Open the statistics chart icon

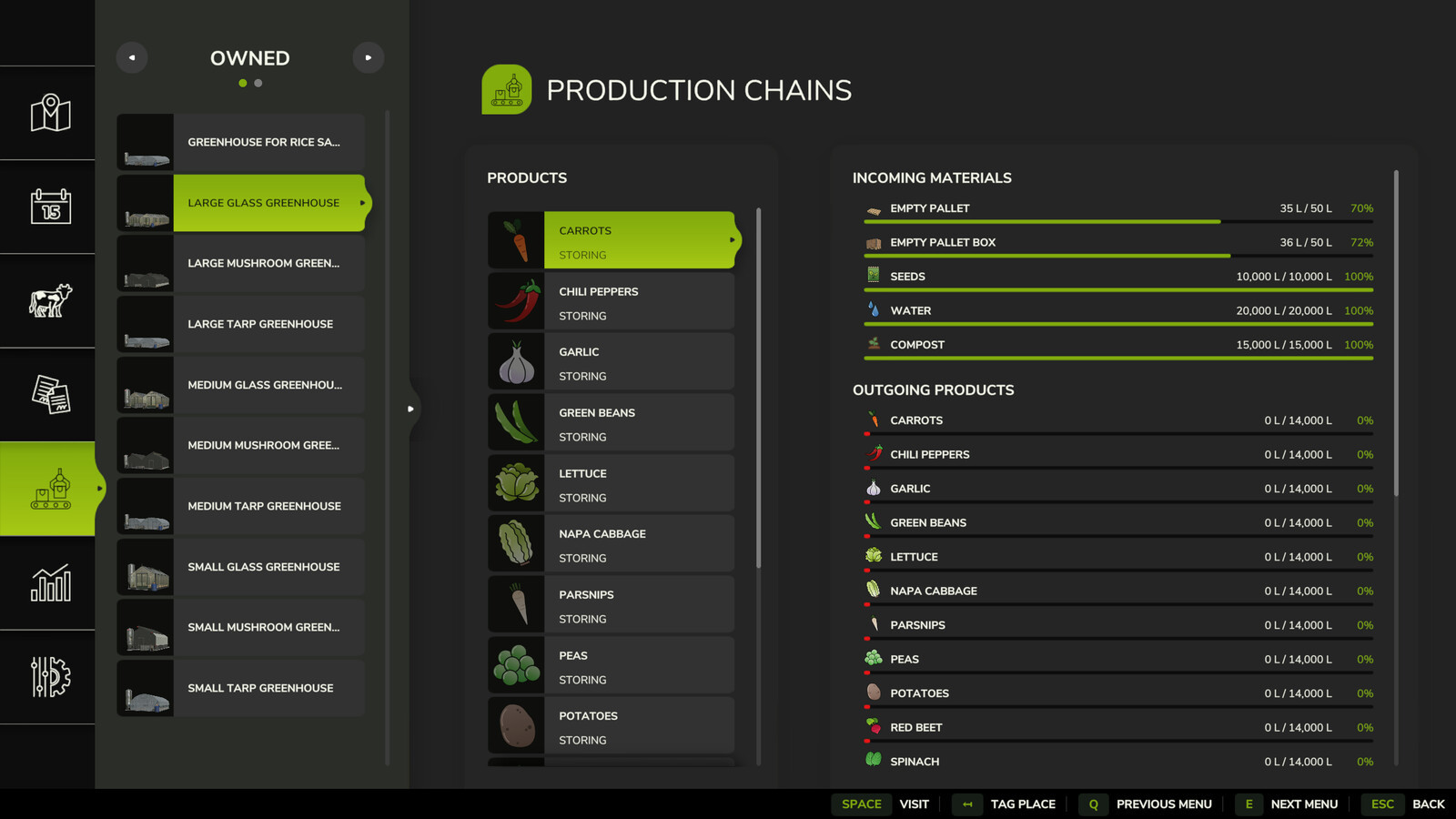(50, 582)
